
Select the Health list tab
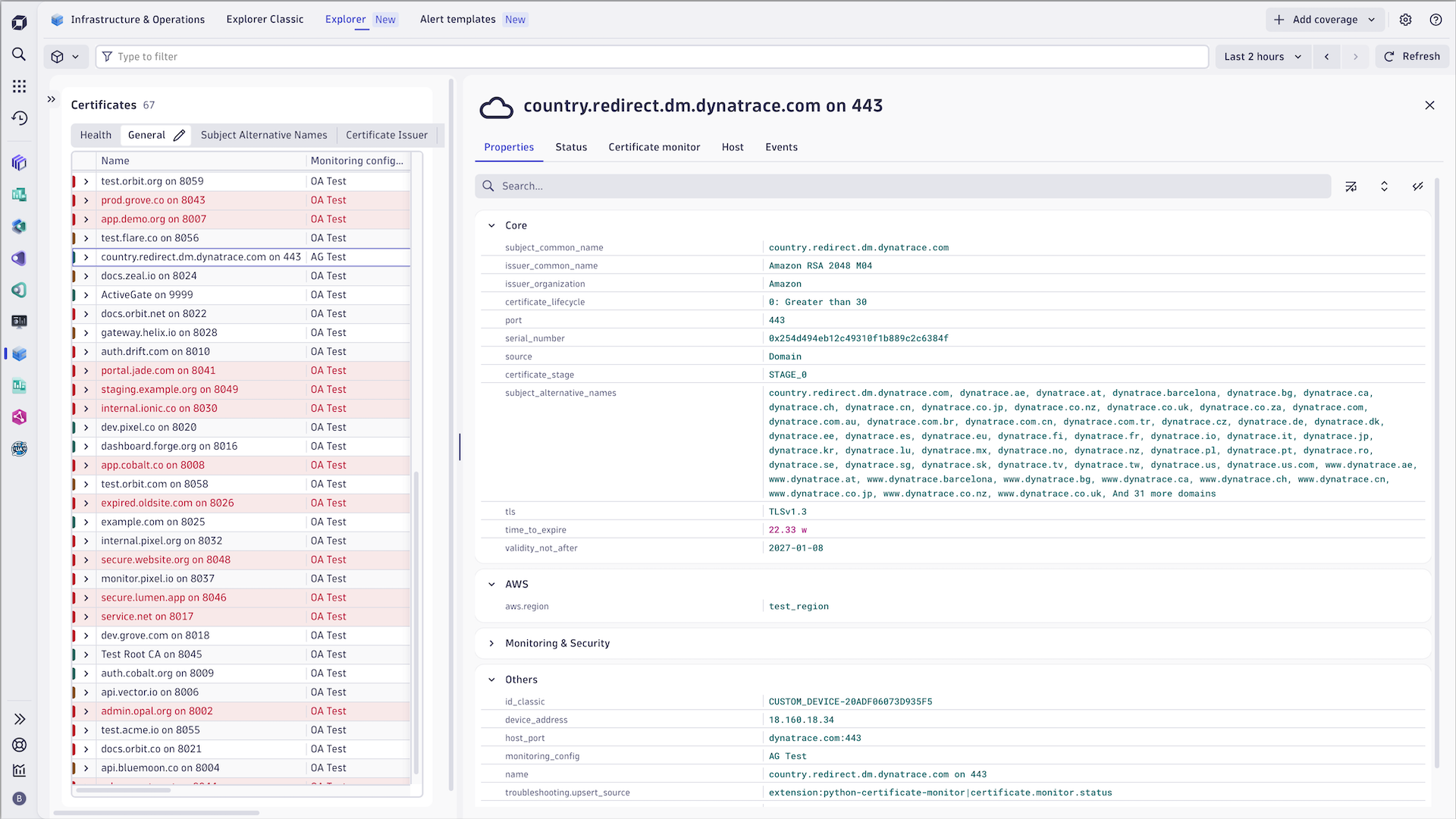click(96, 135)
